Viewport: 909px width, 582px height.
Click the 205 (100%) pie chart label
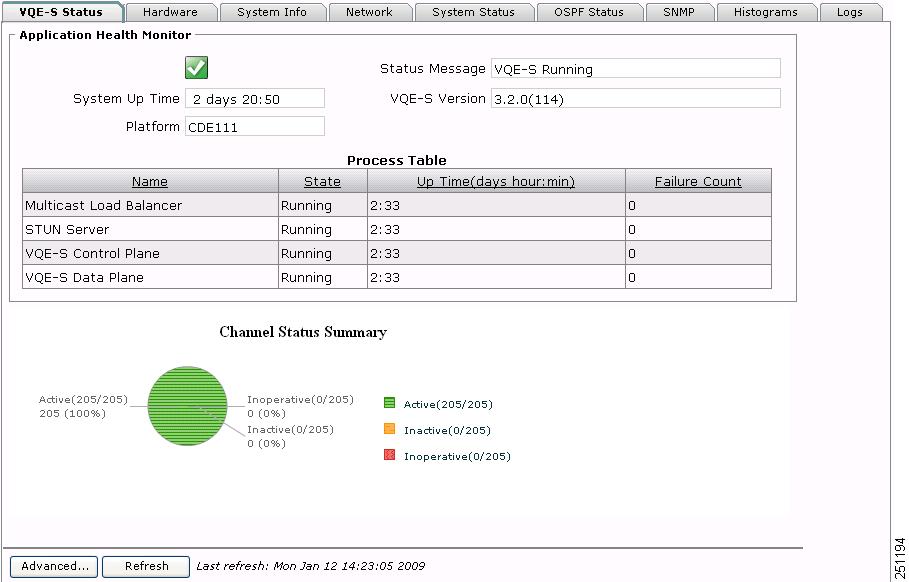72,413
